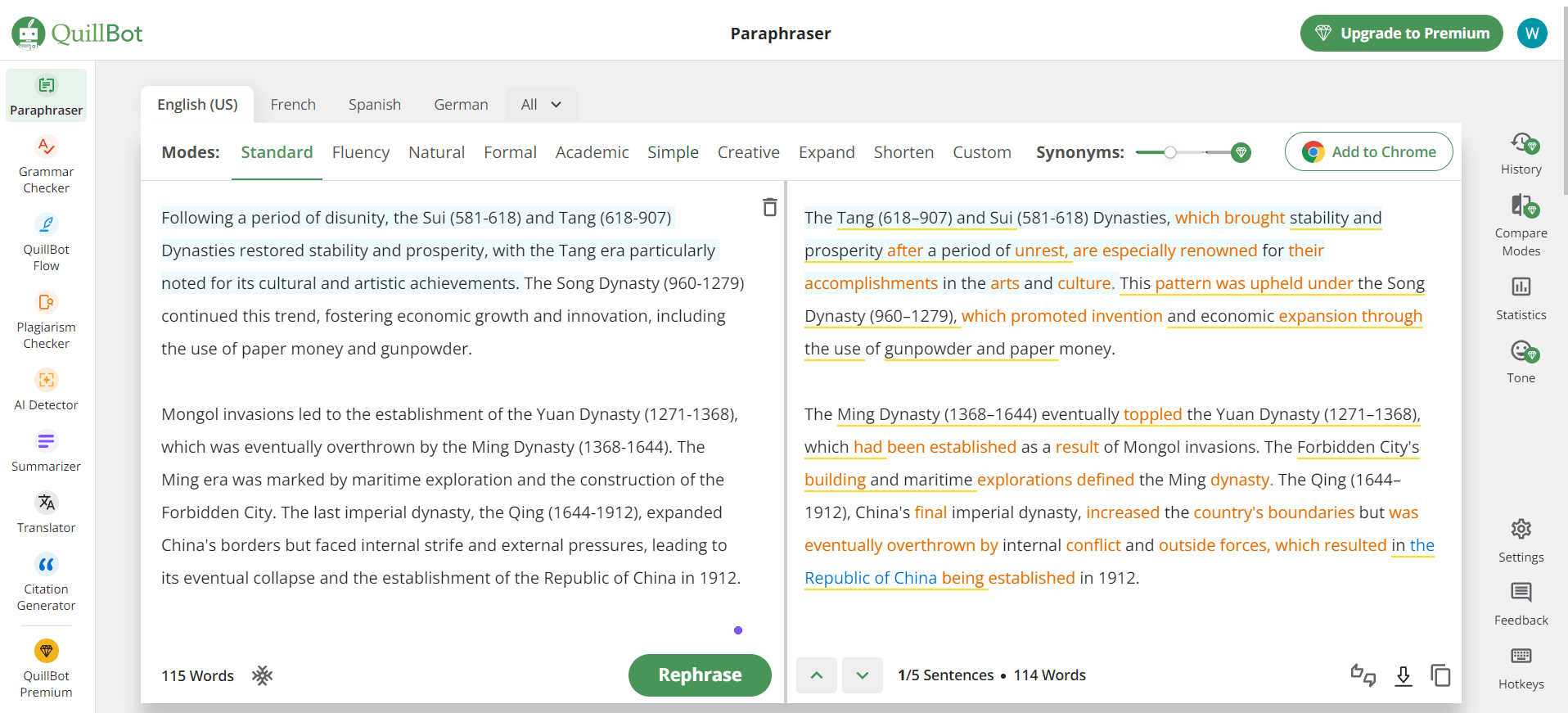Select the Fluency mode
The image size is (1568, 713).
point(360,152)
